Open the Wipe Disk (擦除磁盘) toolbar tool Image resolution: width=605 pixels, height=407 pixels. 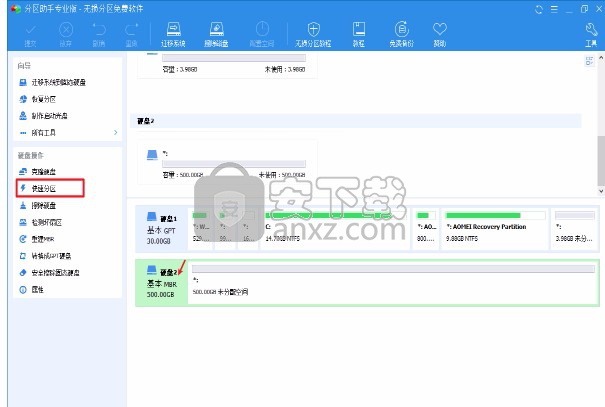point(215,34)
